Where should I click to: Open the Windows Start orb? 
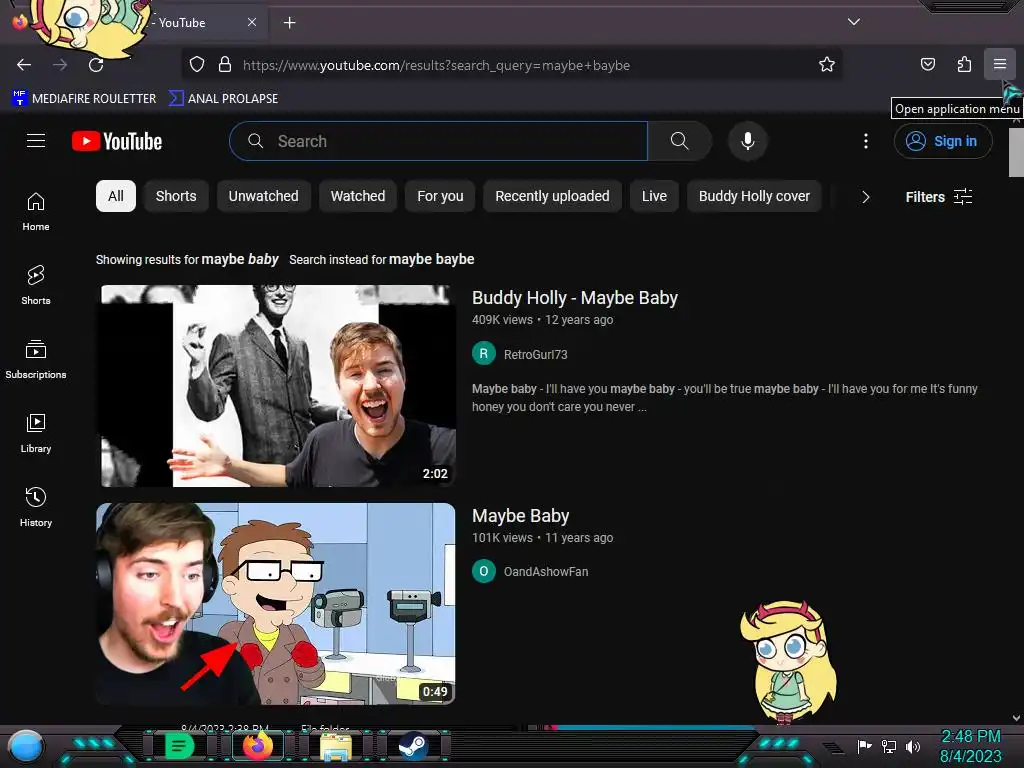coord(26,746)
